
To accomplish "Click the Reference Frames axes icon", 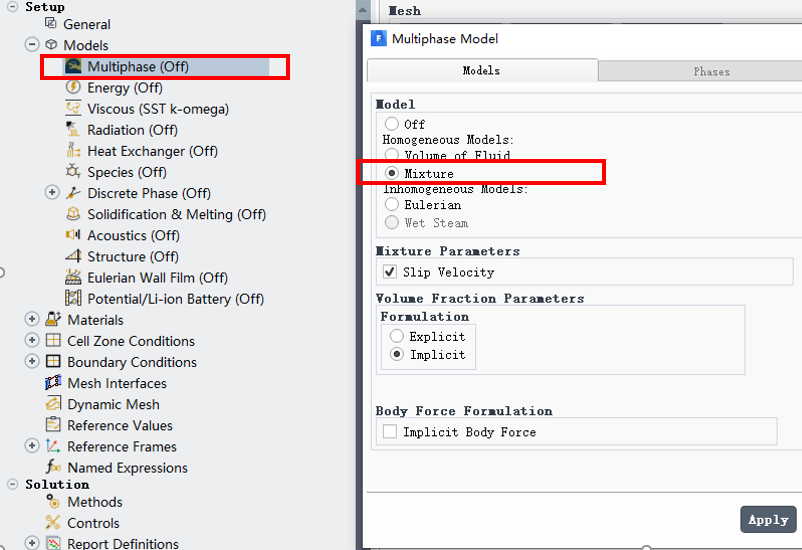I will pos(53,446).
